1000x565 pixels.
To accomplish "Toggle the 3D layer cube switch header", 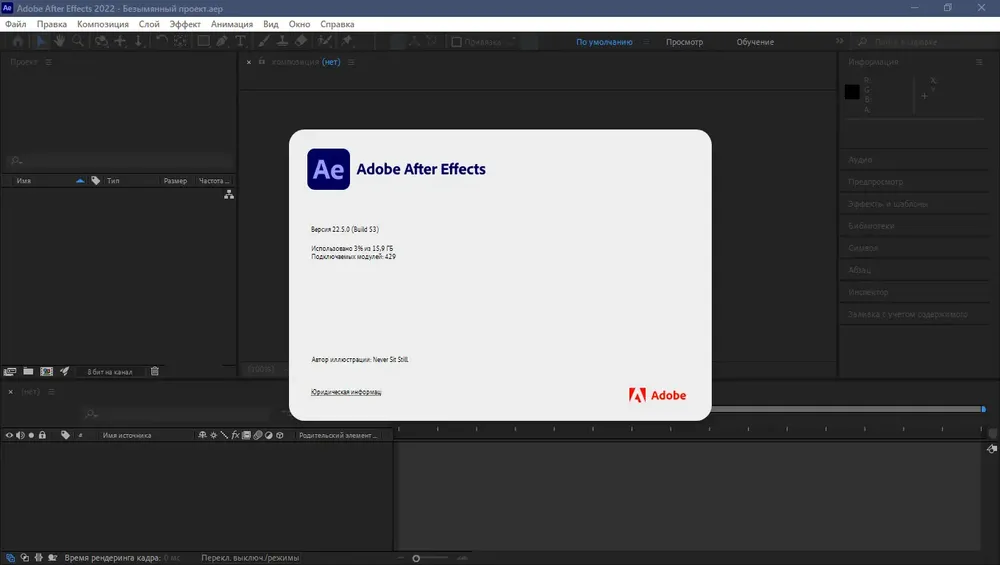I will [279, 435].
